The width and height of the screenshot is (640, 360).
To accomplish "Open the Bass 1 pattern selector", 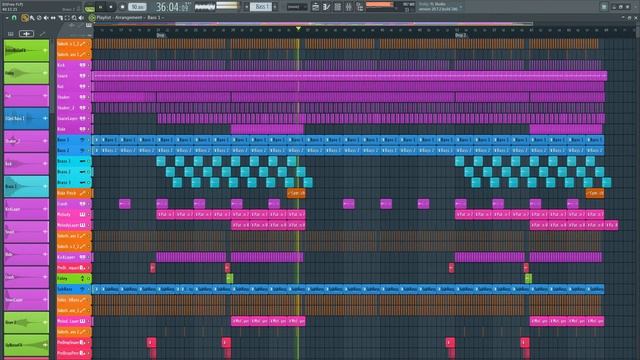I will click(261, 7).
